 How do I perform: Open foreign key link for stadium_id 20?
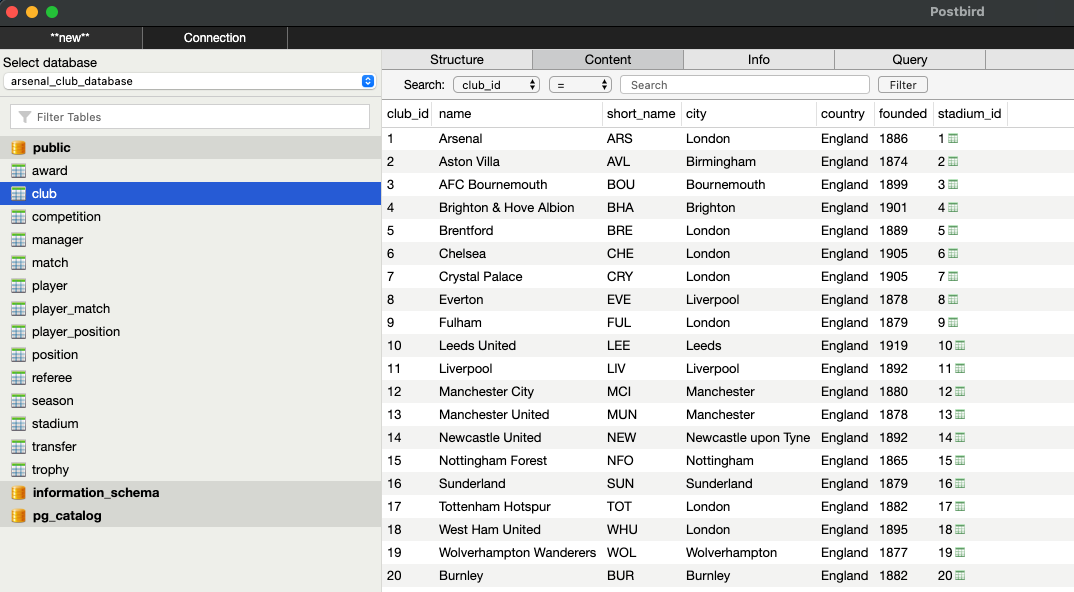pyautogui.click(x=960, y=576)
